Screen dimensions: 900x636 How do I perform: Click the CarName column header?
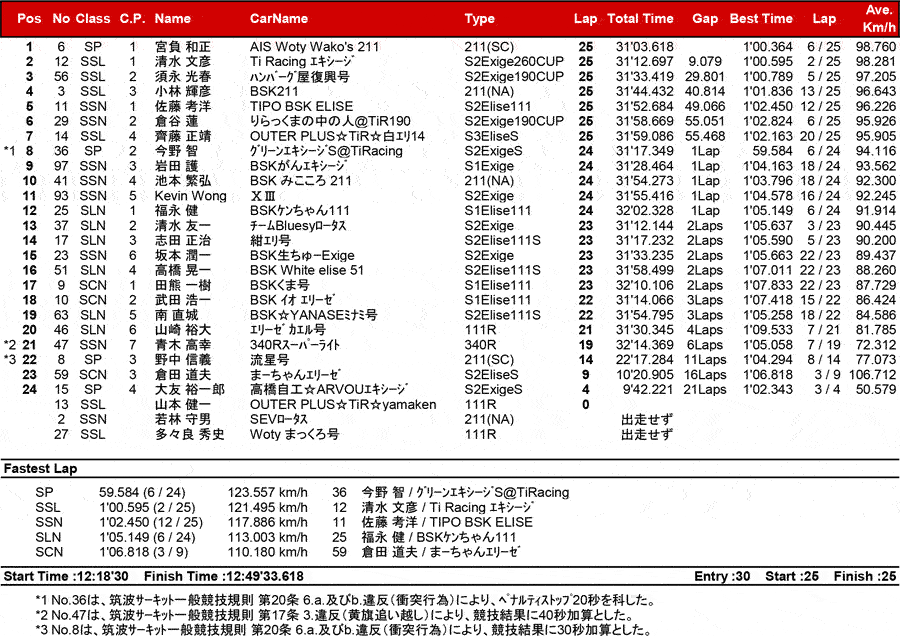[x=278, y=18]
